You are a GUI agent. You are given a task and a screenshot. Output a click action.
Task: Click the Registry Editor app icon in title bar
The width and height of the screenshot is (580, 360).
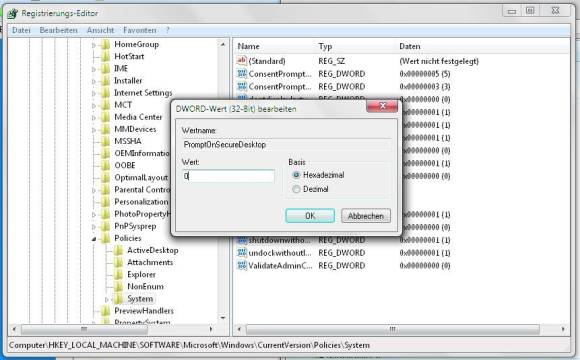tap(12, 14)
